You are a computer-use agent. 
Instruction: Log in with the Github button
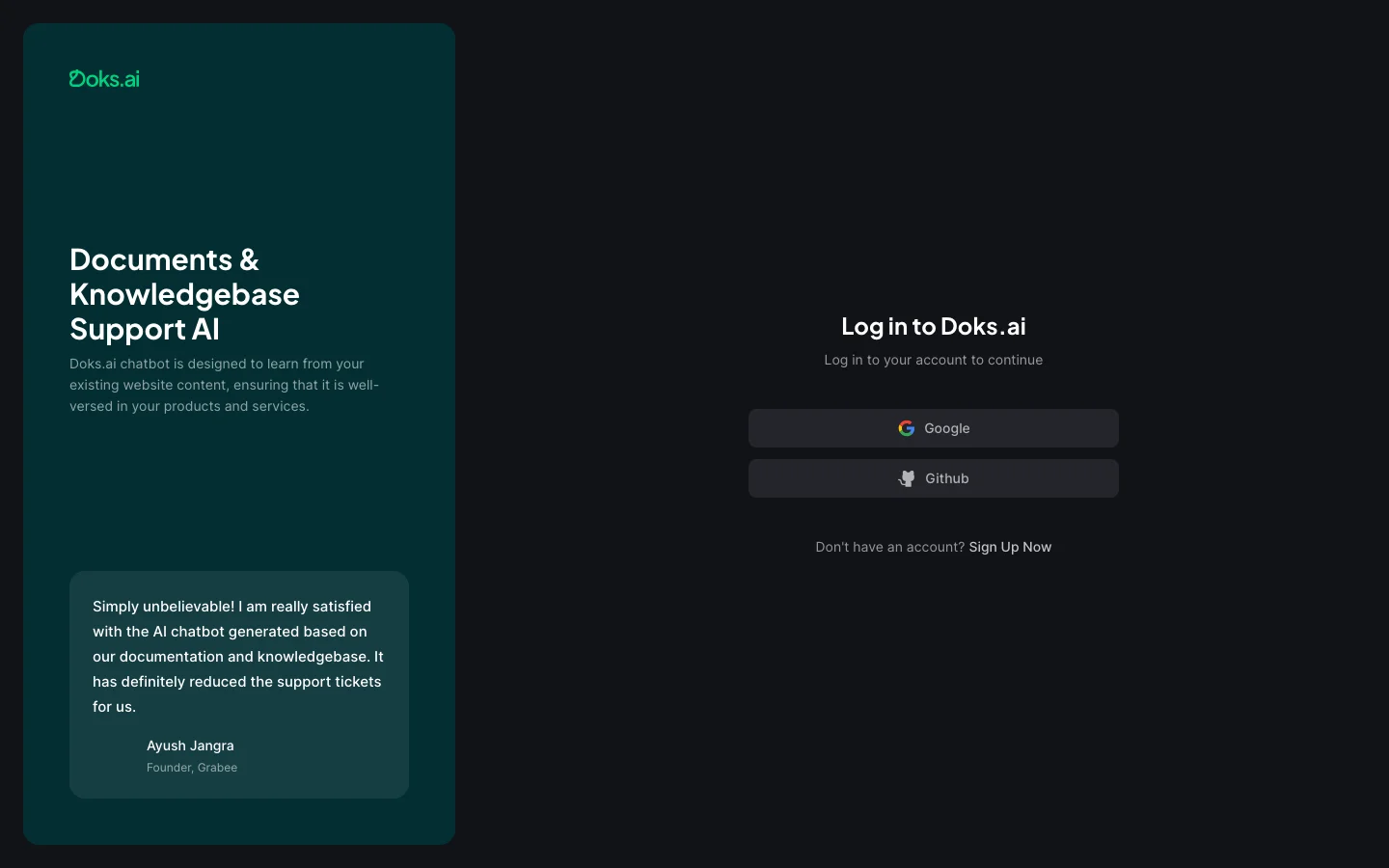point(934,478)
